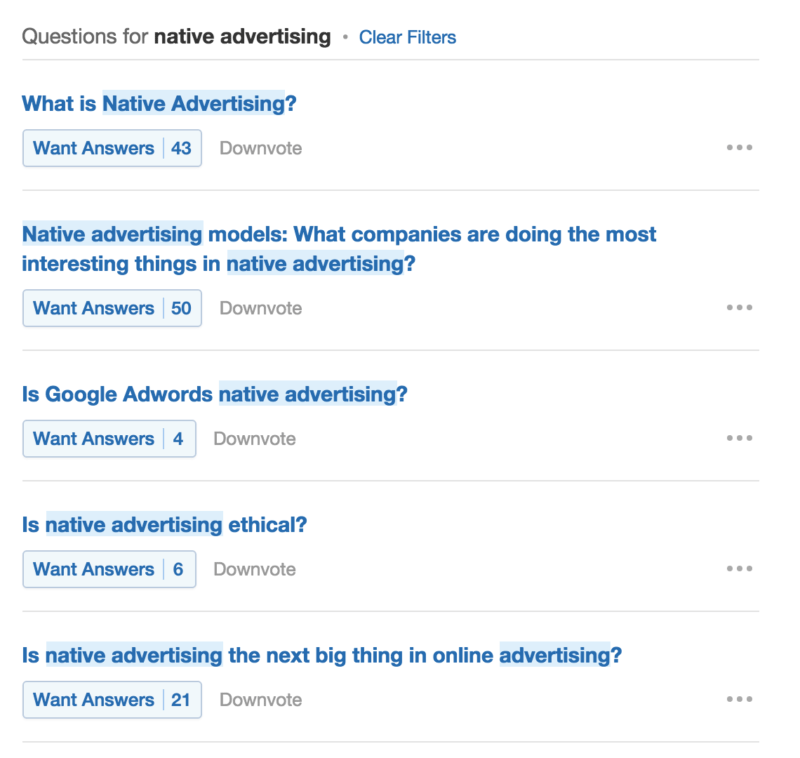The image size is (800, 758).
Task: Open 'Is native advertising ethical?'
Action: click(165, 524)
